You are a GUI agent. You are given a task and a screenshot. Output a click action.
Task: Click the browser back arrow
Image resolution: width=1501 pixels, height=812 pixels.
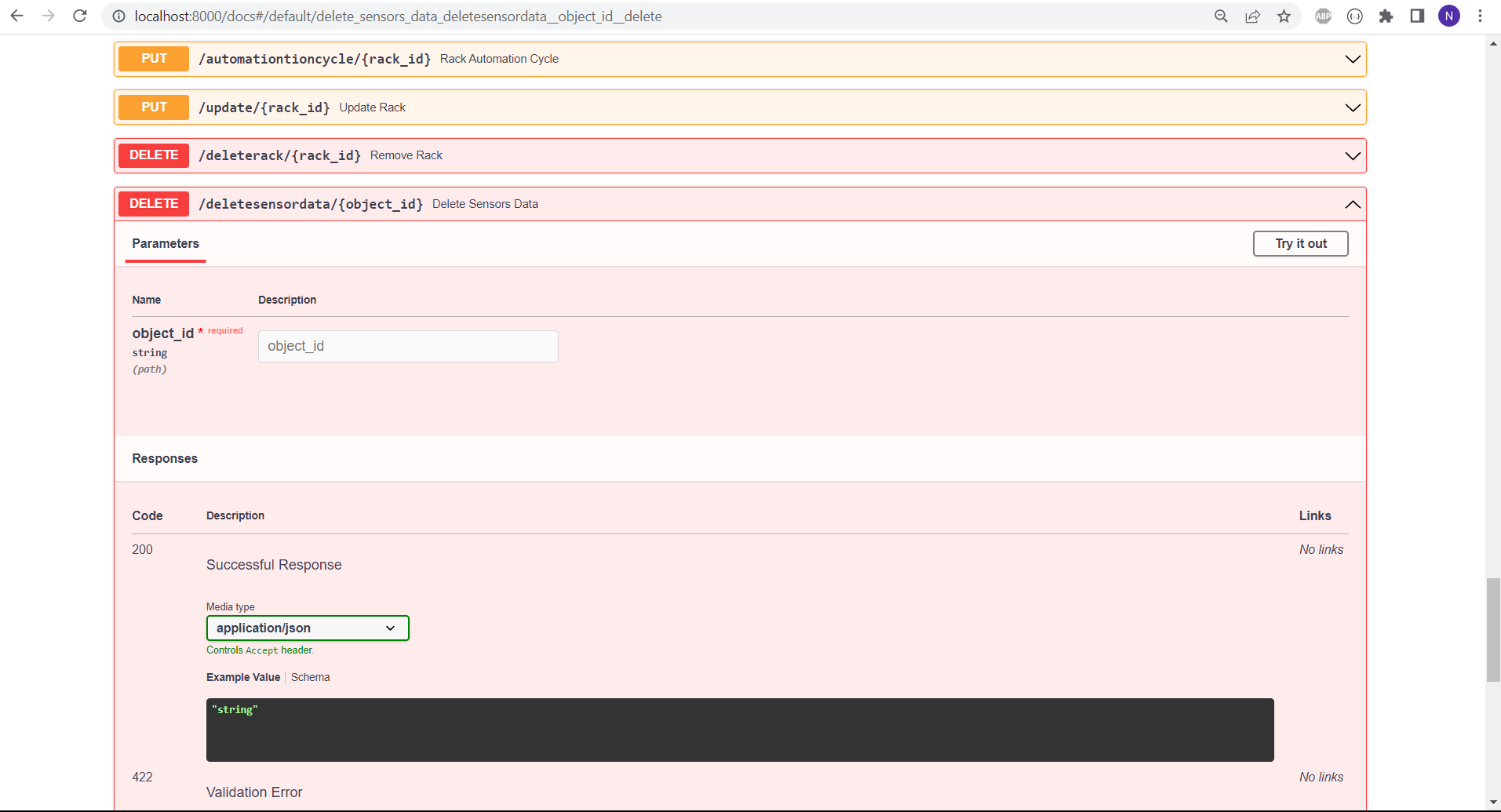[x=16, y=16]
